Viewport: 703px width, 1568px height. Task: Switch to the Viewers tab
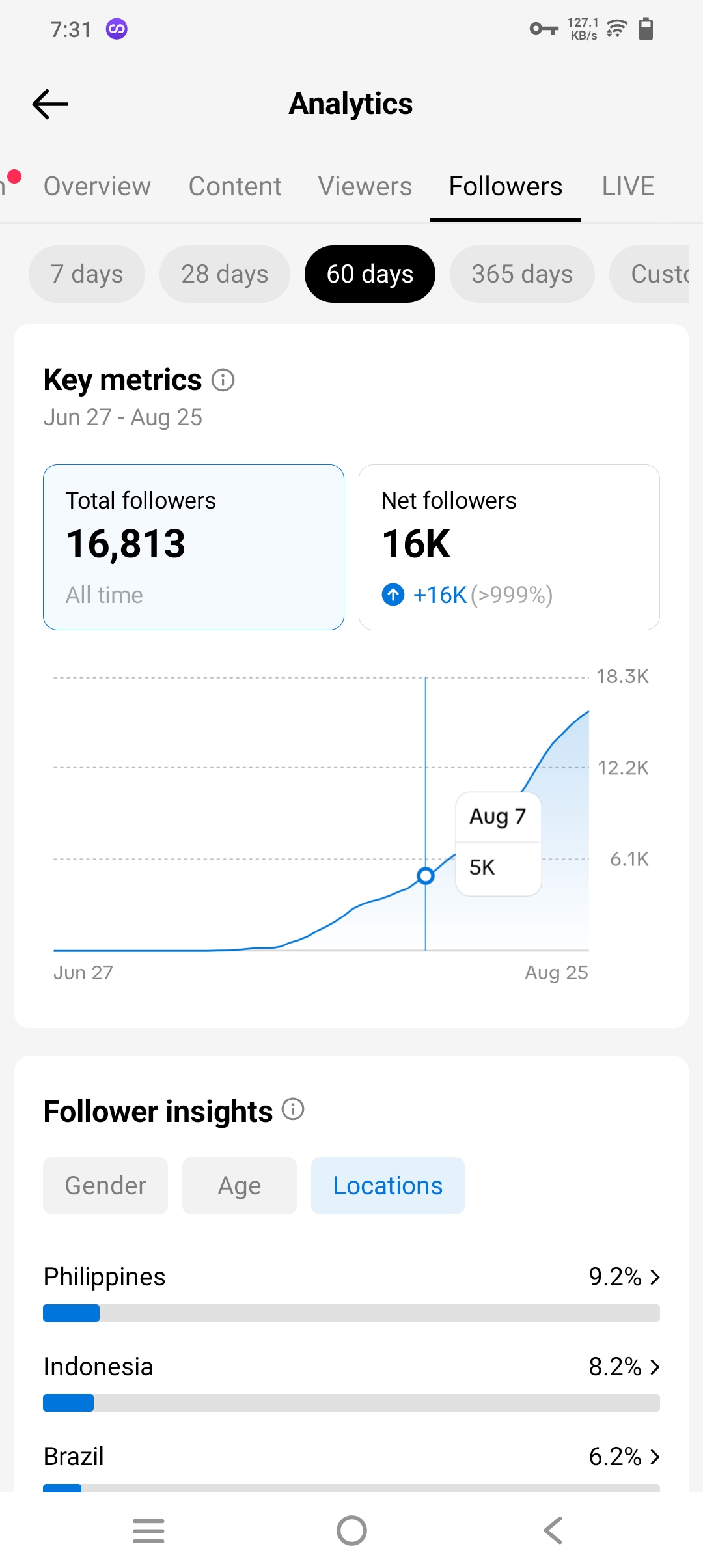365,186
